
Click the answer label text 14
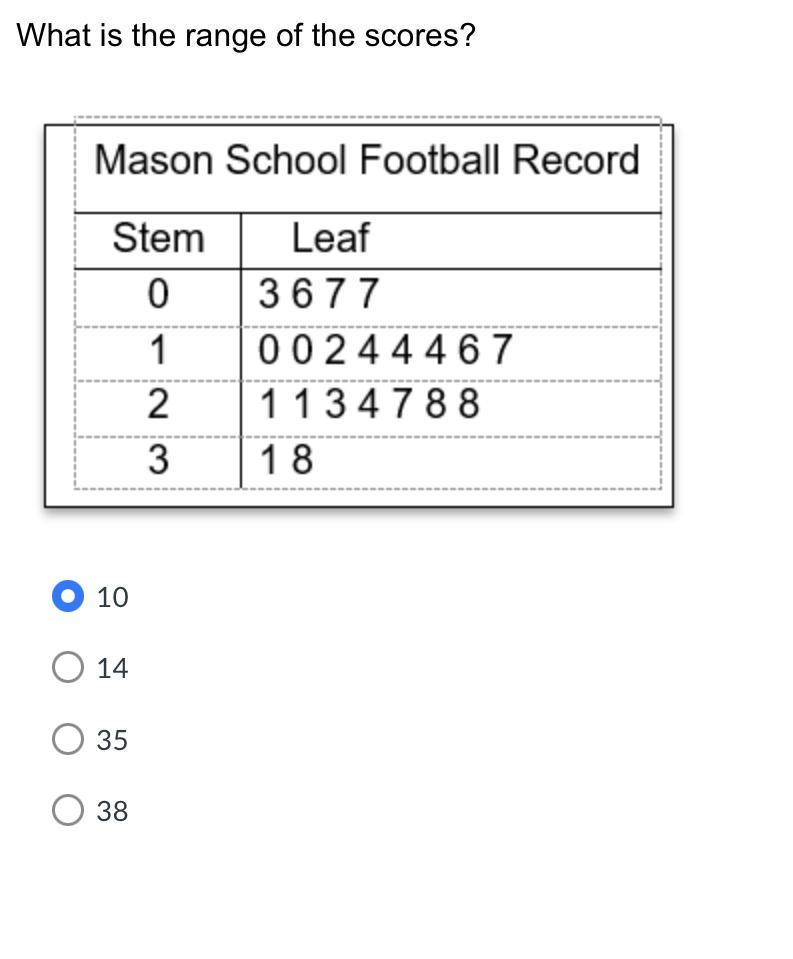[113, 668]
